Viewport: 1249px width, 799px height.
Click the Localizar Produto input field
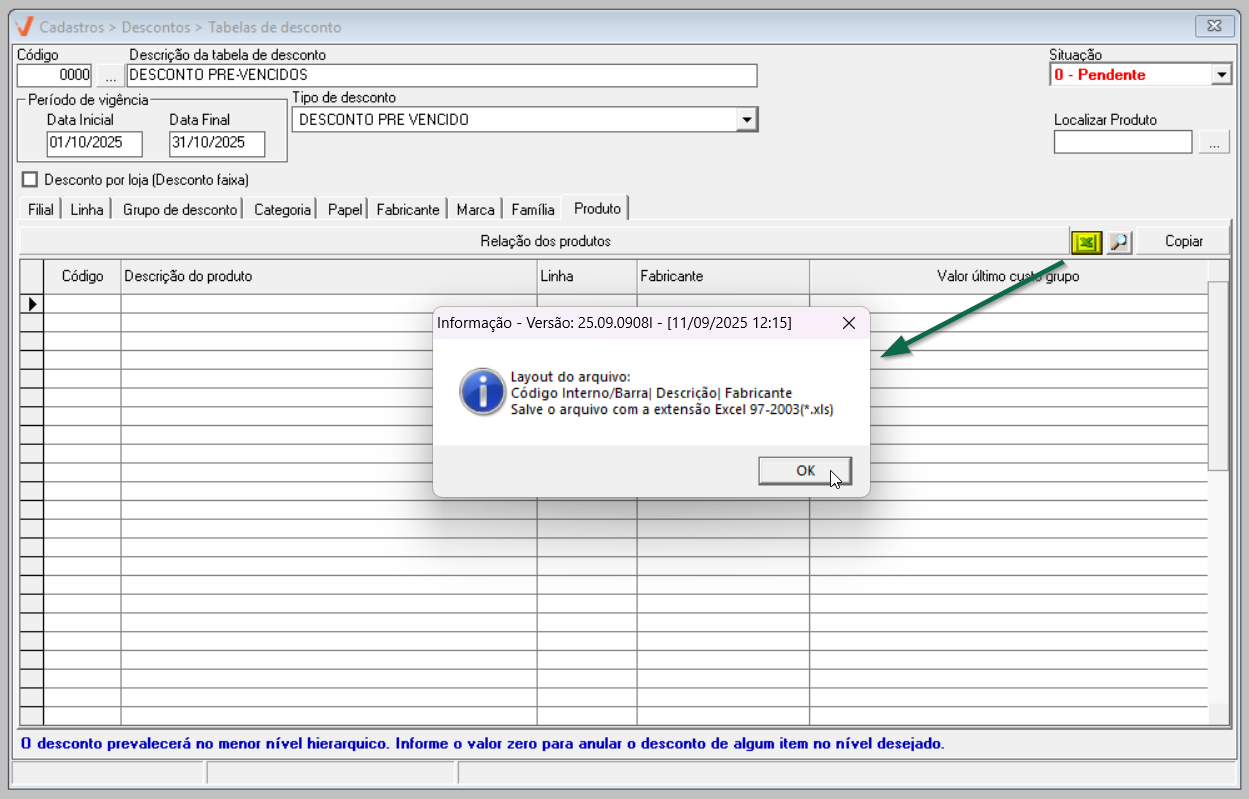tap(1122, 143)
